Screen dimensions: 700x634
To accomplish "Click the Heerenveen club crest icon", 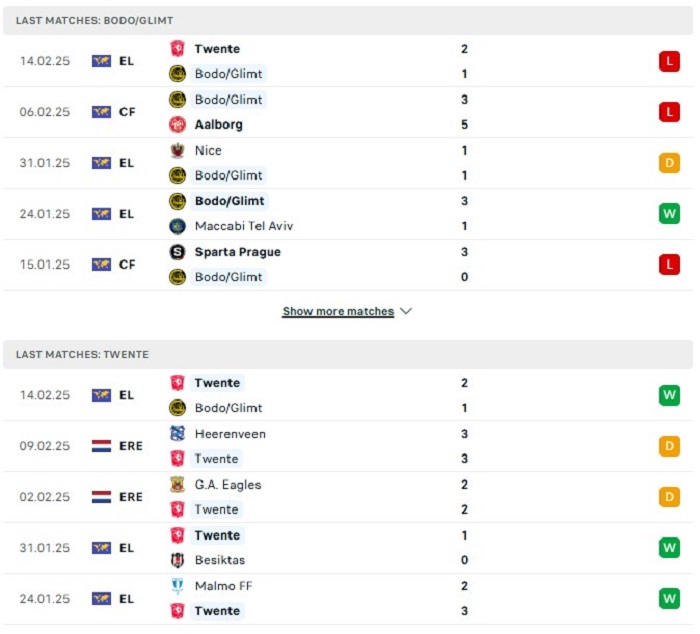I will [178, 434].
